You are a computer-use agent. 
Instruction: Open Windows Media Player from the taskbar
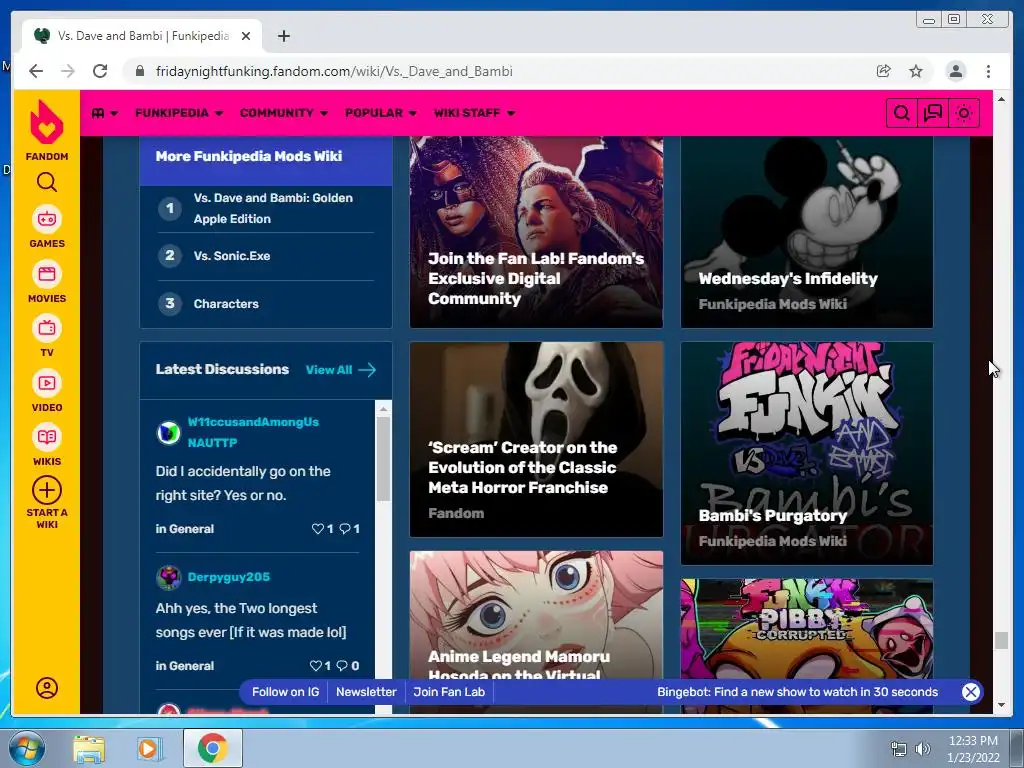(x=148, y=748)
